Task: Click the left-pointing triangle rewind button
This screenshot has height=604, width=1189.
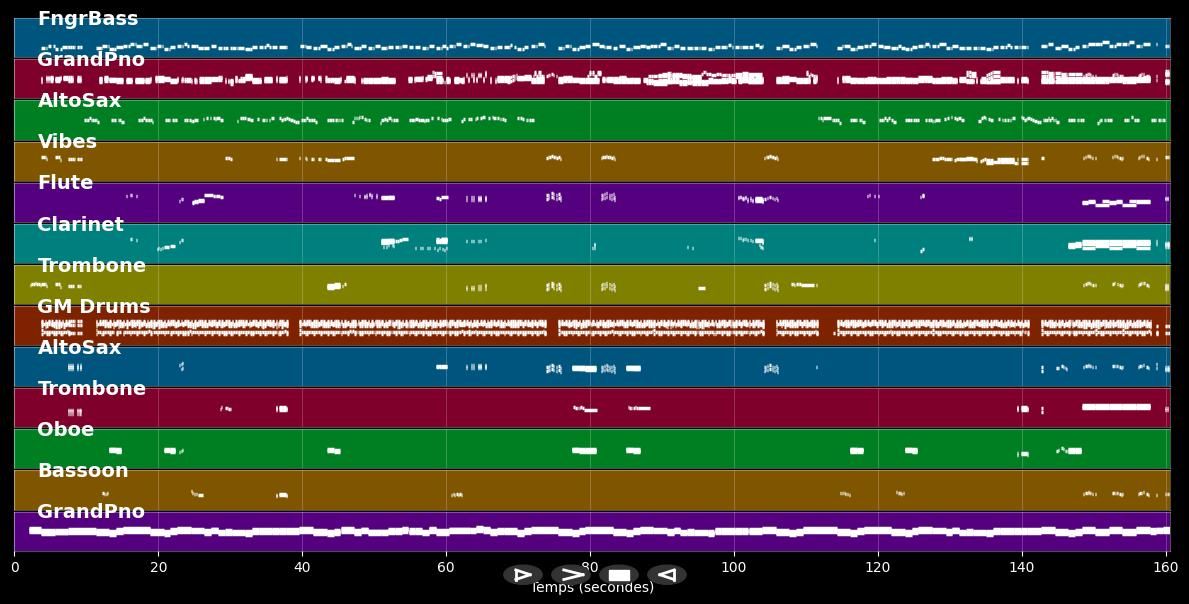Action: pos(666,575)
